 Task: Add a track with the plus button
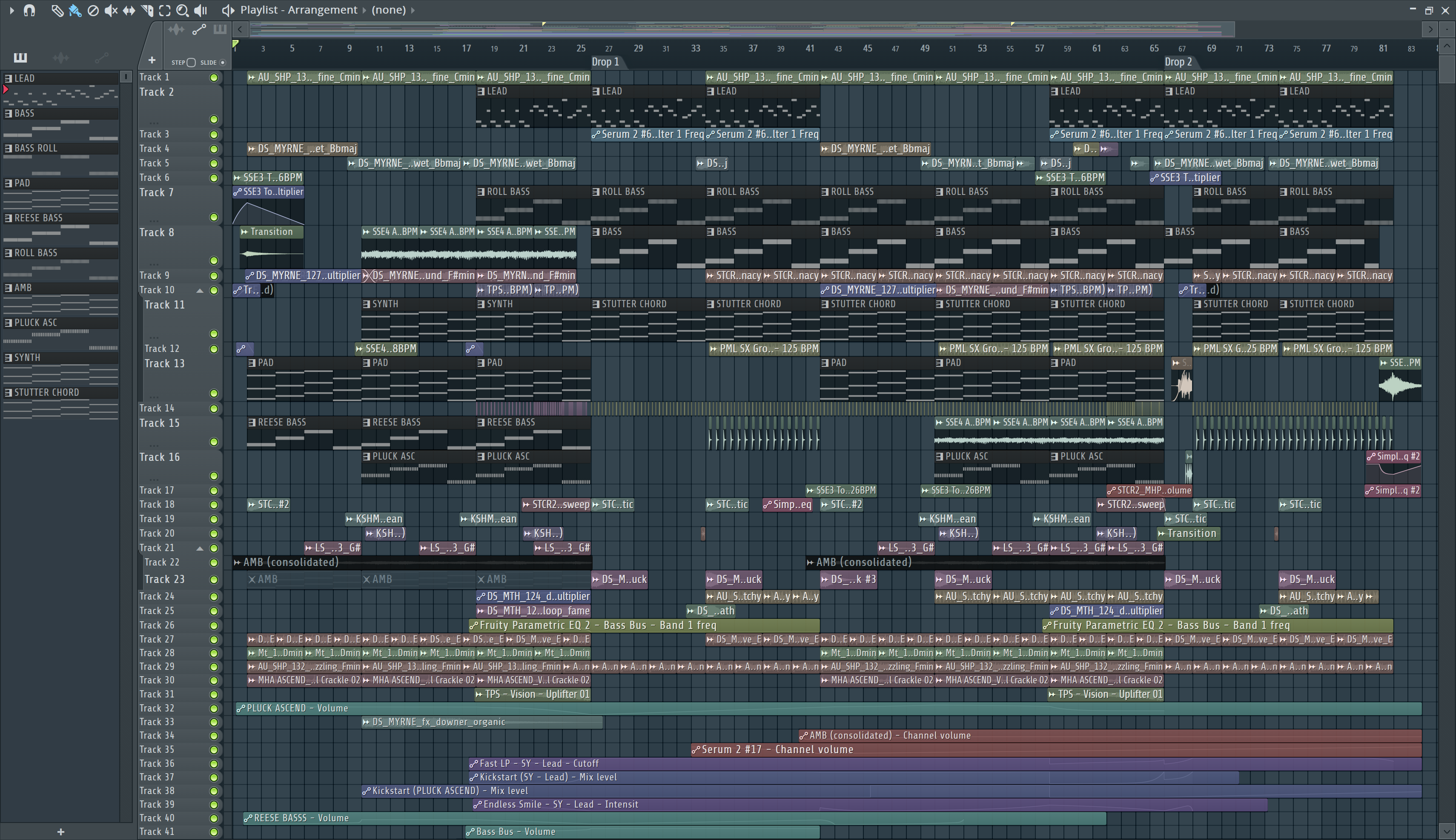click(x=151, y=60)
